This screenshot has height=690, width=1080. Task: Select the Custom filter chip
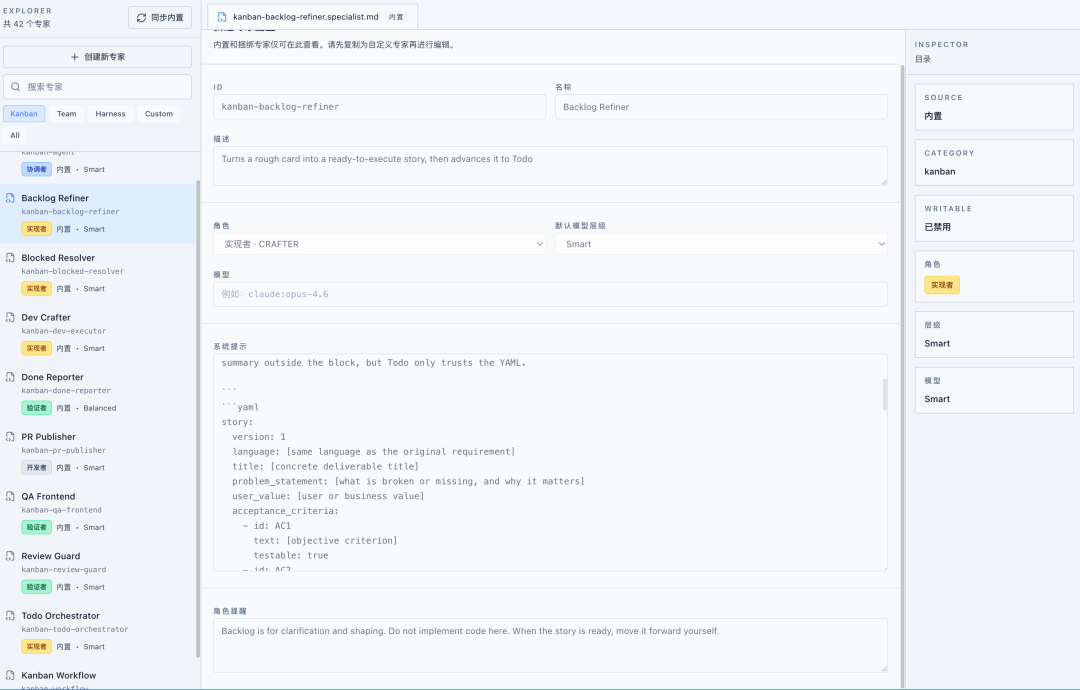(159, 114)
